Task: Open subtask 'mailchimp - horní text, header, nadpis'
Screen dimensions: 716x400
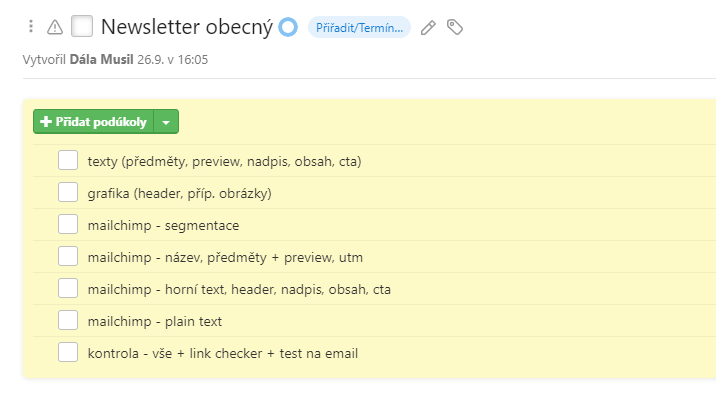Action: tap(239, 289)
